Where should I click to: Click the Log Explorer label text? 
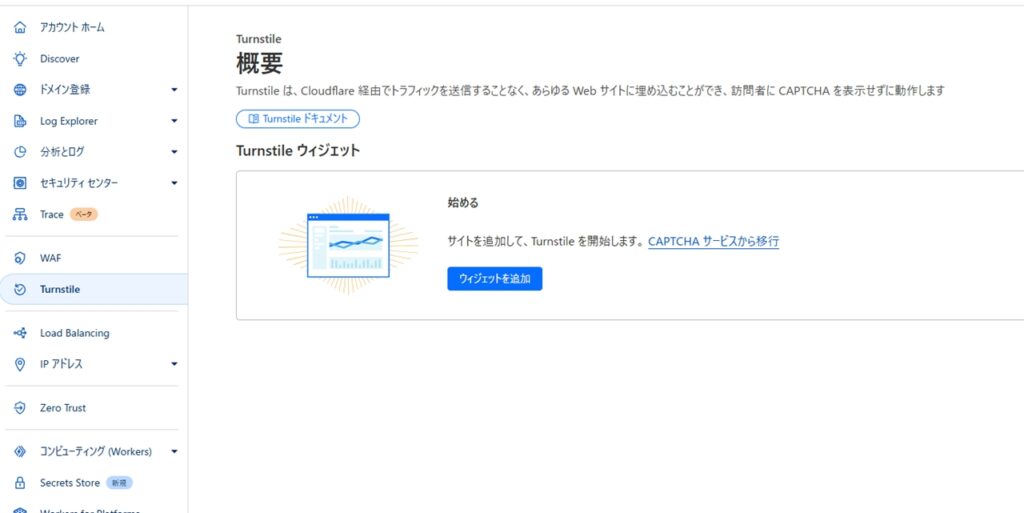coord(69,121)
